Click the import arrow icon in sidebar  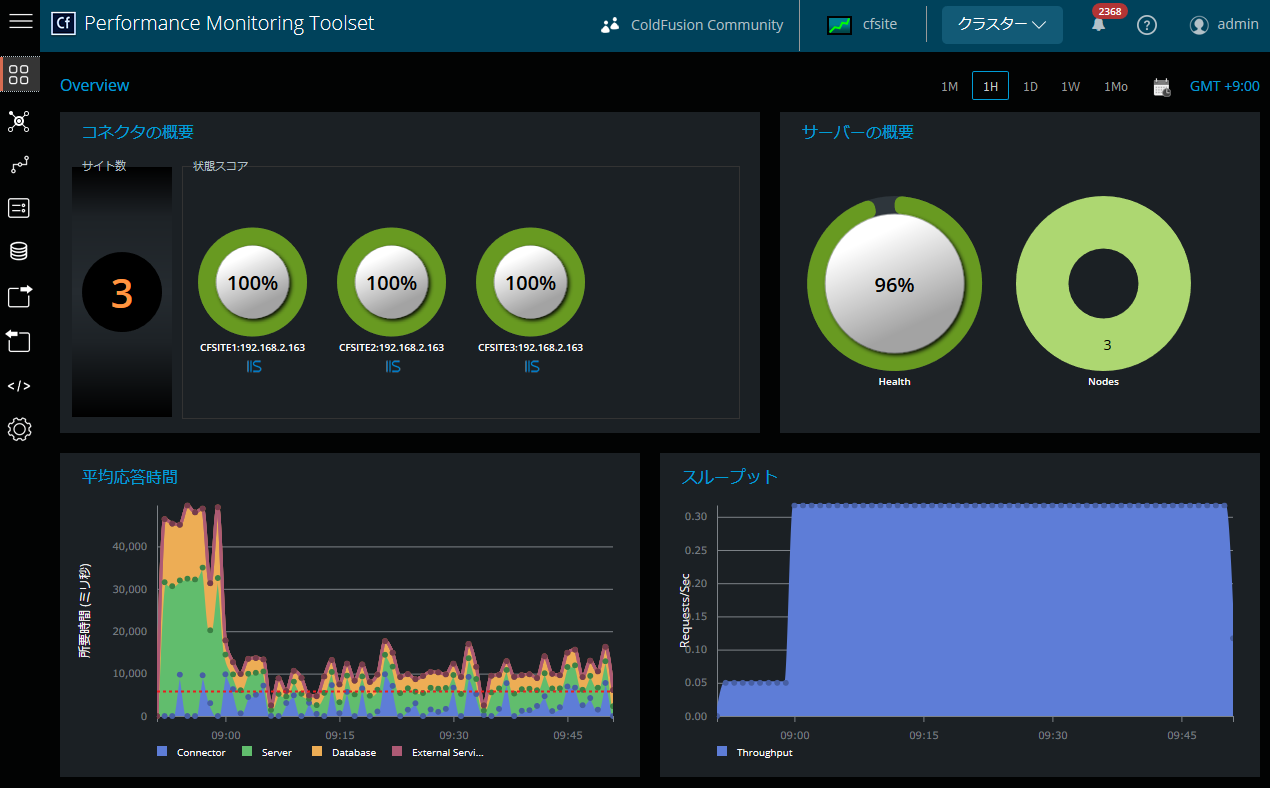pos(19,341)
